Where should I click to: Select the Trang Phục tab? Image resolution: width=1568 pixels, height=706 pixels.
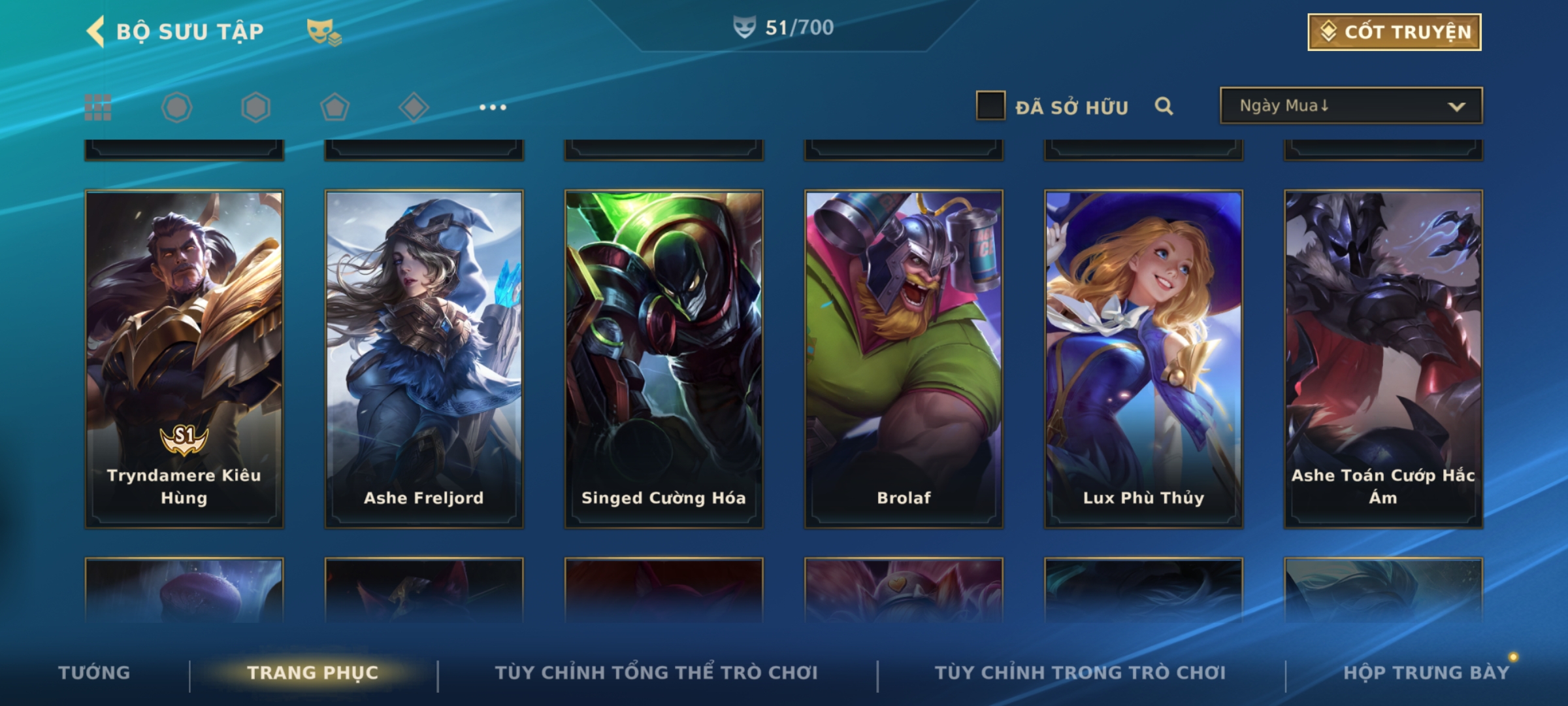click(x=313, y=672)
